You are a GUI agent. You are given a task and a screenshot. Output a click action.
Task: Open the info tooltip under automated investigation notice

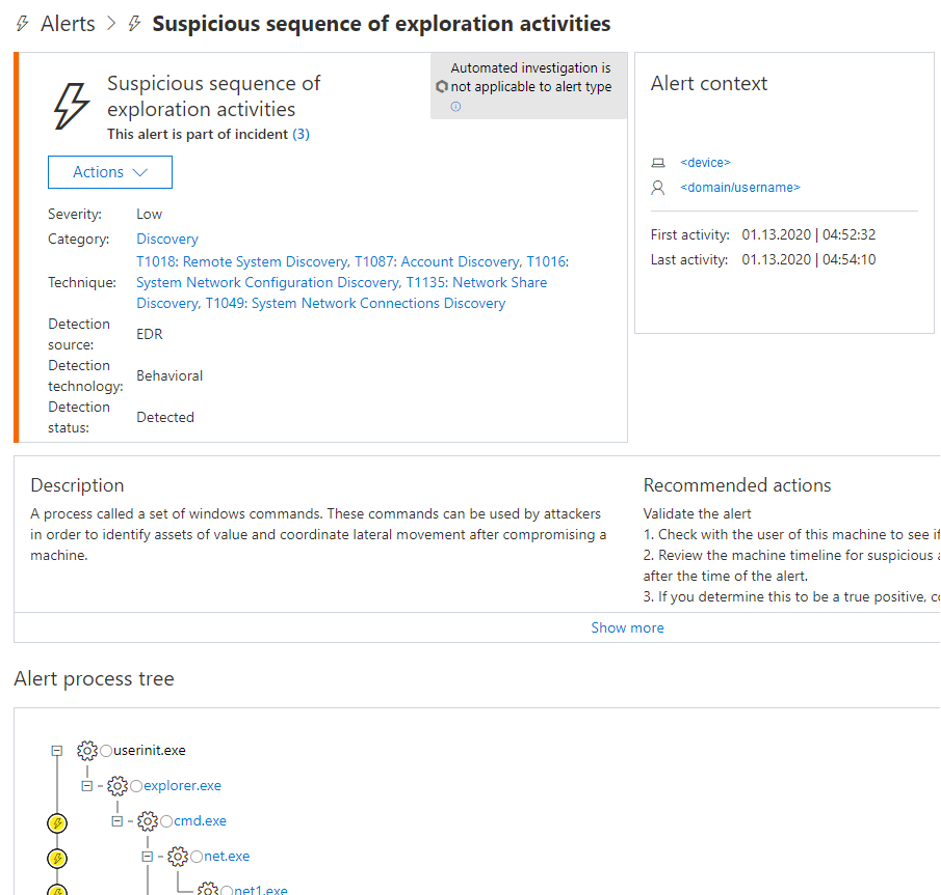455,106
